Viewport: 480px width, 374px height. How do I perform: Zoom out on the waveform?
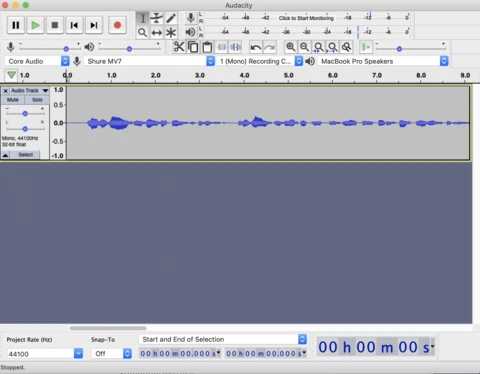click(x=304, y=47)
